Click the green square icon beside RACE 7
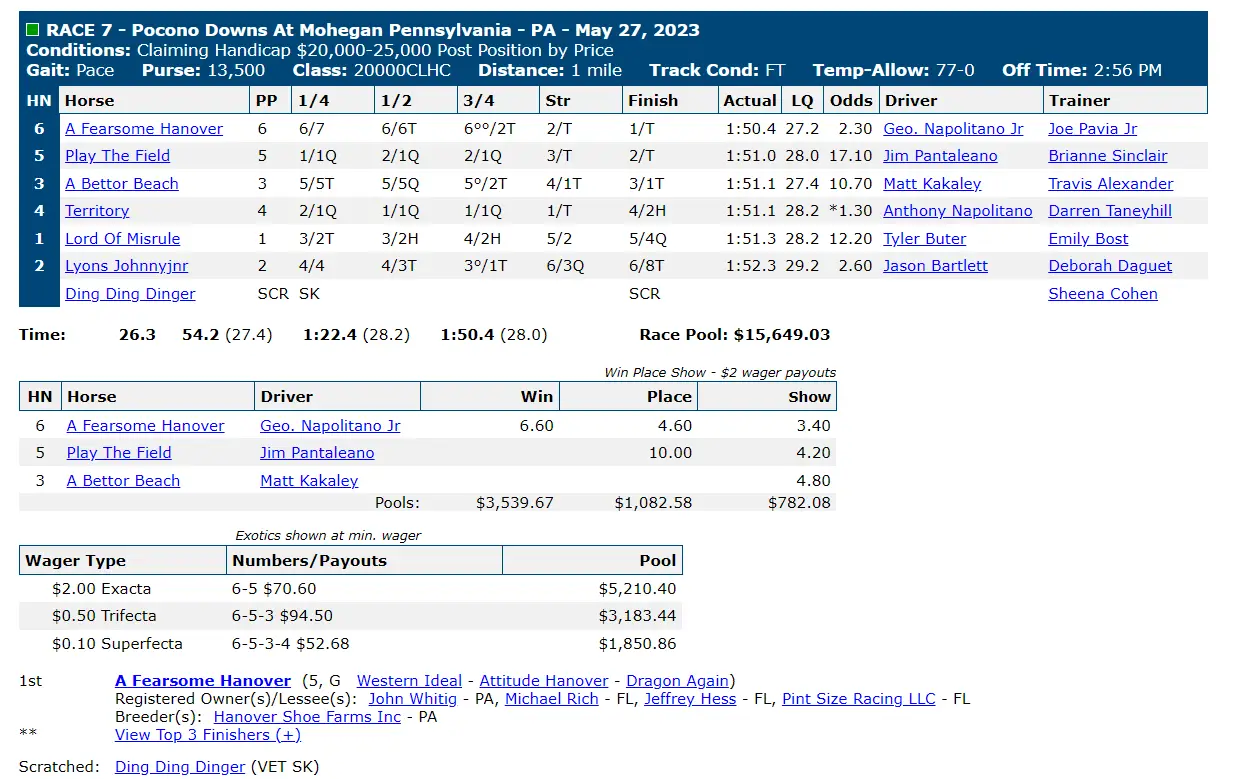1258x779 pixels. coord(33,30)
